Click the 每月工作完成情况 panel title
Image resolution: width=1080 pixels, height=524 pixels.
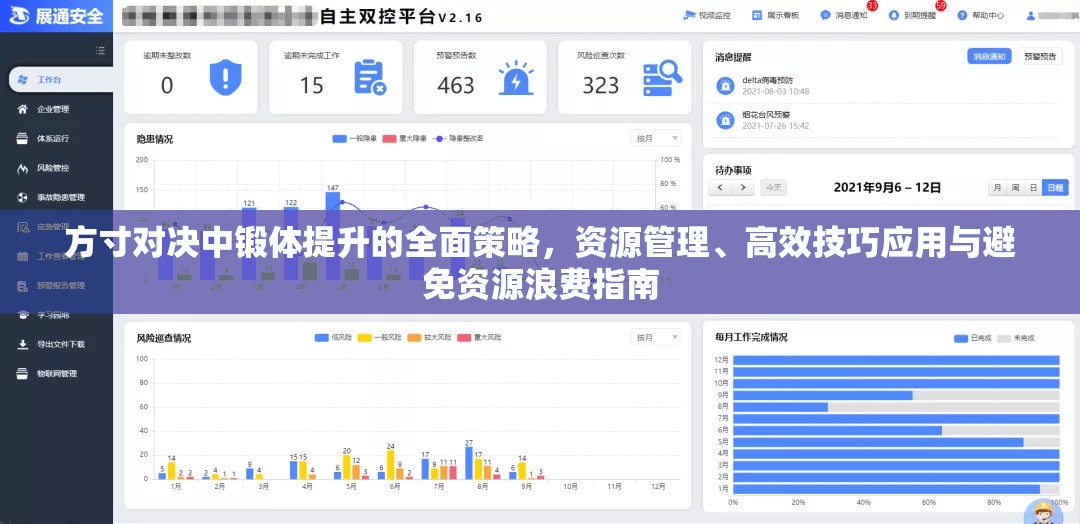pyautogui.click(x=751, y=337)
